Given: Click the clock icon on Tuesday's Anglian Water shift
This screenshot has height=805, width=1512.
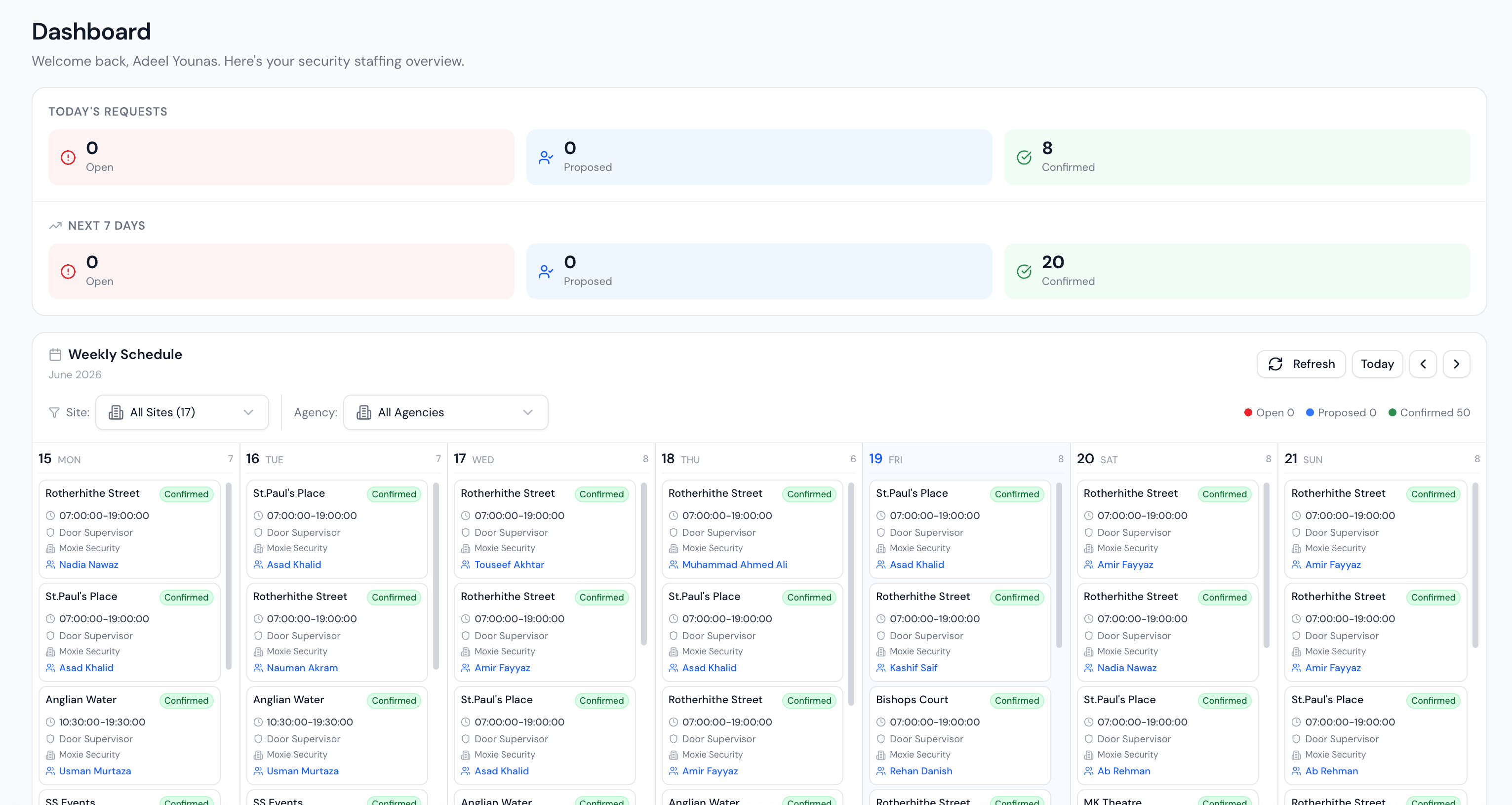Looking at the screenshot, I should (258, 722).
